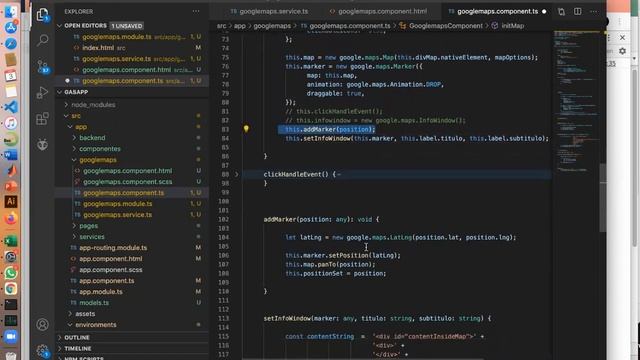Click line number 104 in the gutter
Viewport: 640px width, 360px height.
point(223,238)
